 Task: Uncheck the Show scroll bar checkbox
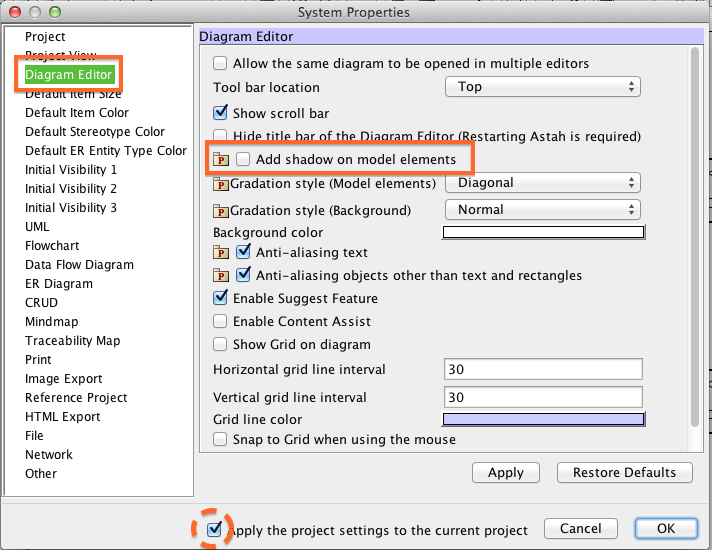pos(221,113)
